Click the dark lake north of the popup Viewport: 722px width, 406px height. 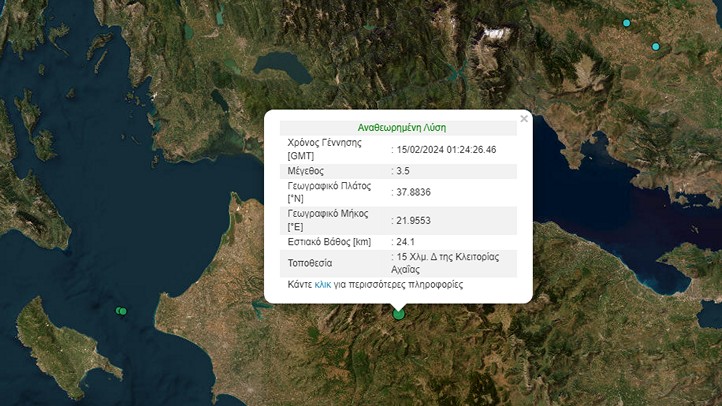click(x=283, y=68)
